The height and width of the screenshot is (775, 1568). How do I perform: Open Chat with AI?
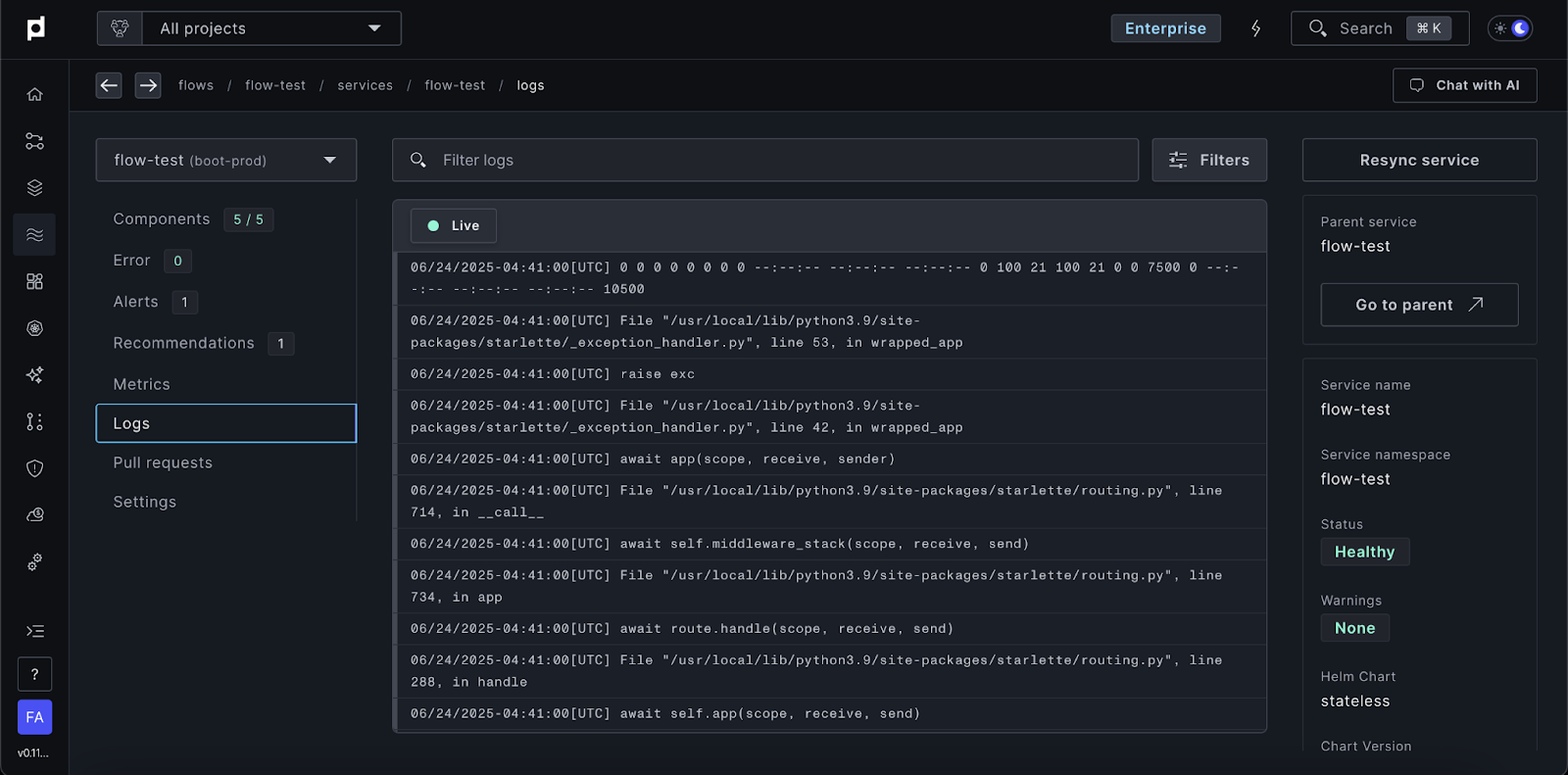1465,85
